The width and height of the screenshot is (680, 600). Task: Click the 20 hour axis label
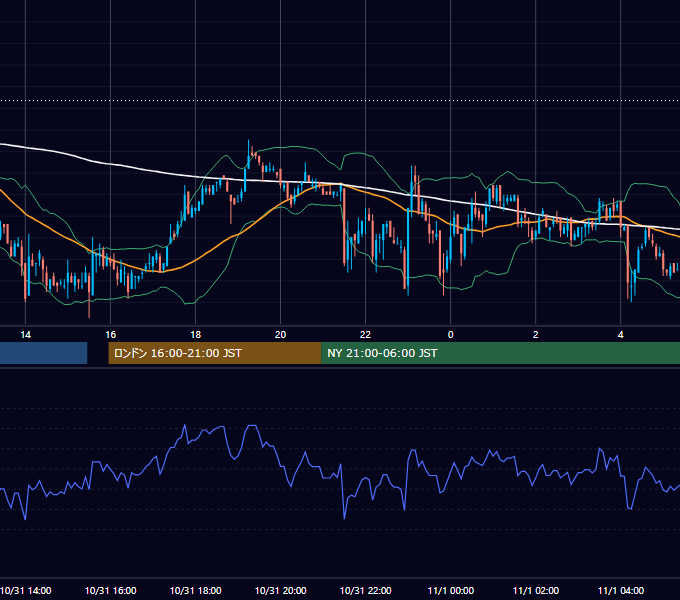tap(281, 335)
